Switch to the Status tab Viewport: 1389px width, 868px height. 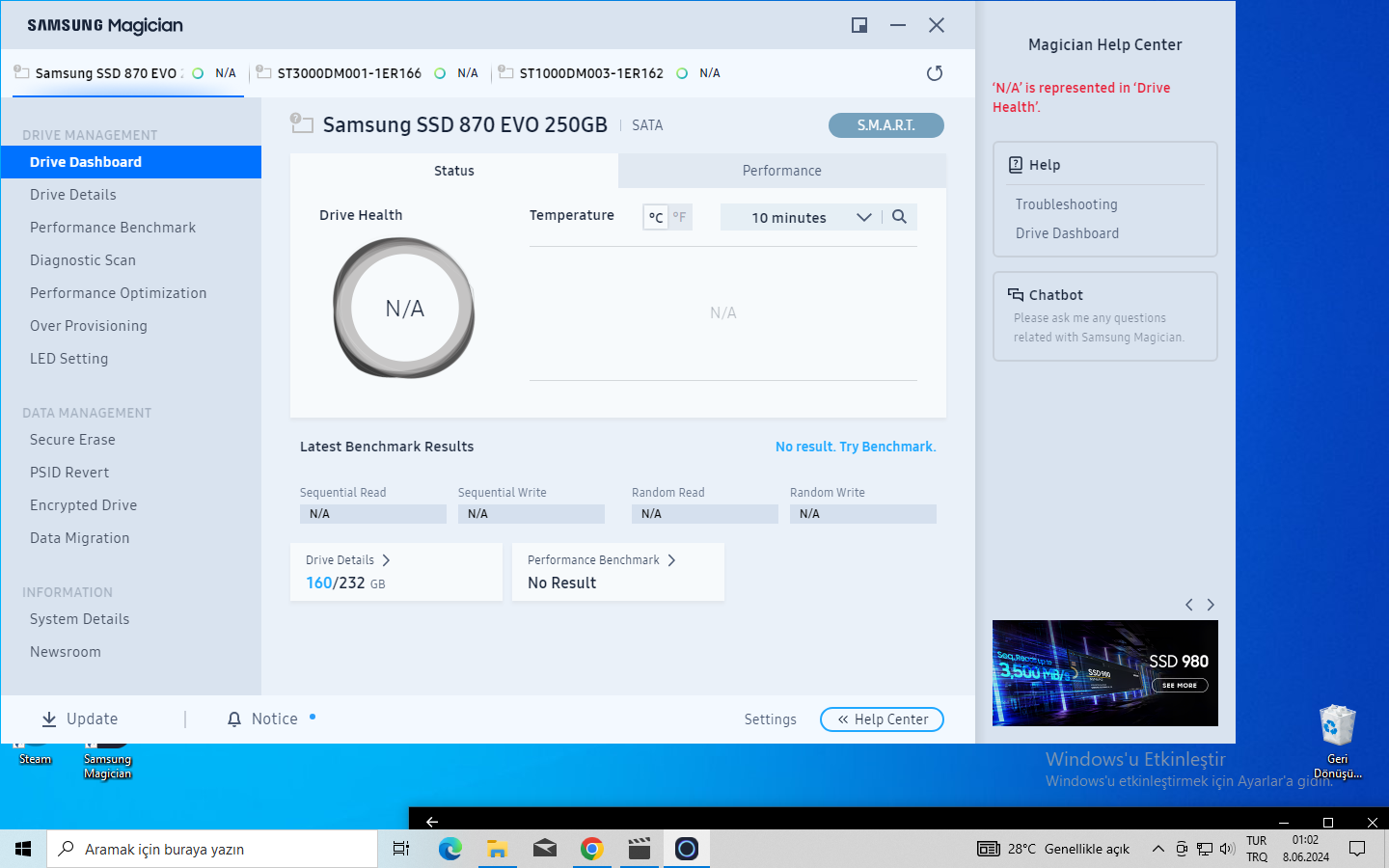pyautogui.click(x=454, y=171)
